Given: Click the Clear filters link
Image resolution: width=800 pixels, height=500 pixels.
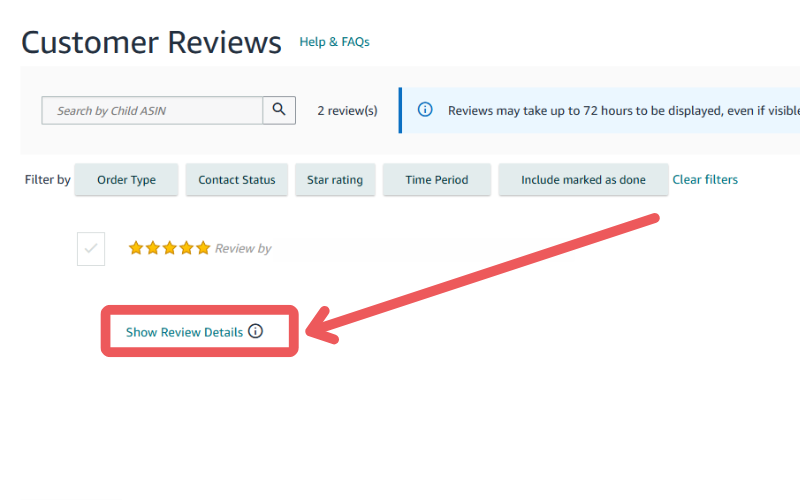Looking at the screenshot, I should [x=705, y=180].
